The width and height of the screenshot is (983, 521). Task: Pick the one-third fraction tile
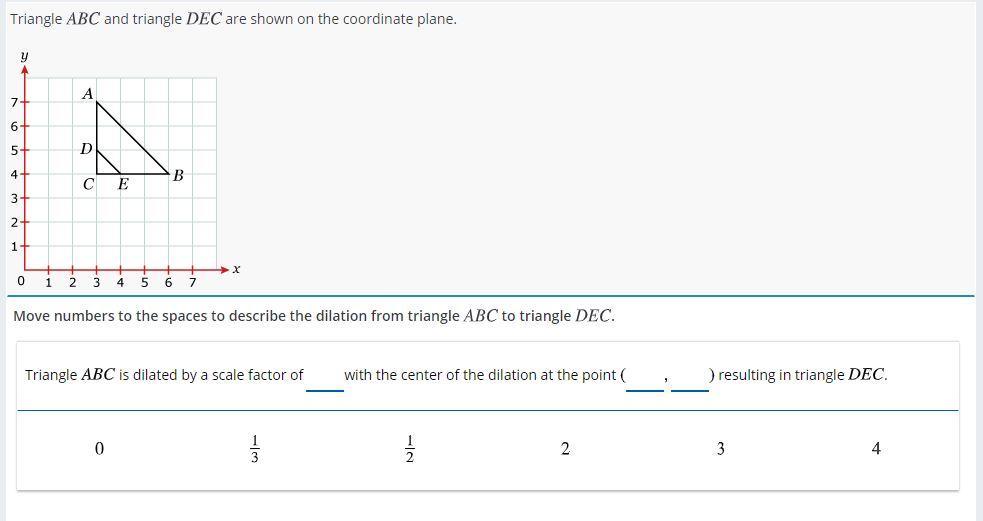(x=255, y=449)
